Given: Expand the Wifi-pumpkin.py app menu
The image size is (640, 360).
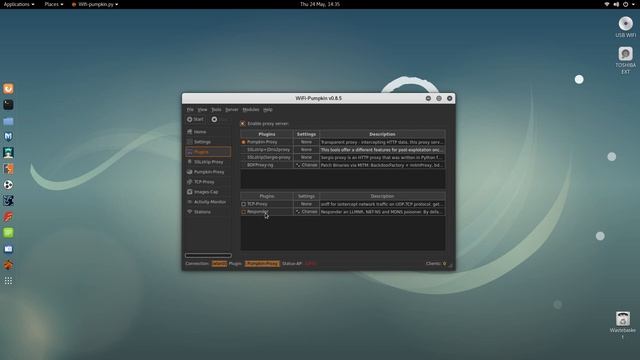Looking at the screenshot, I should pos(95,4).
